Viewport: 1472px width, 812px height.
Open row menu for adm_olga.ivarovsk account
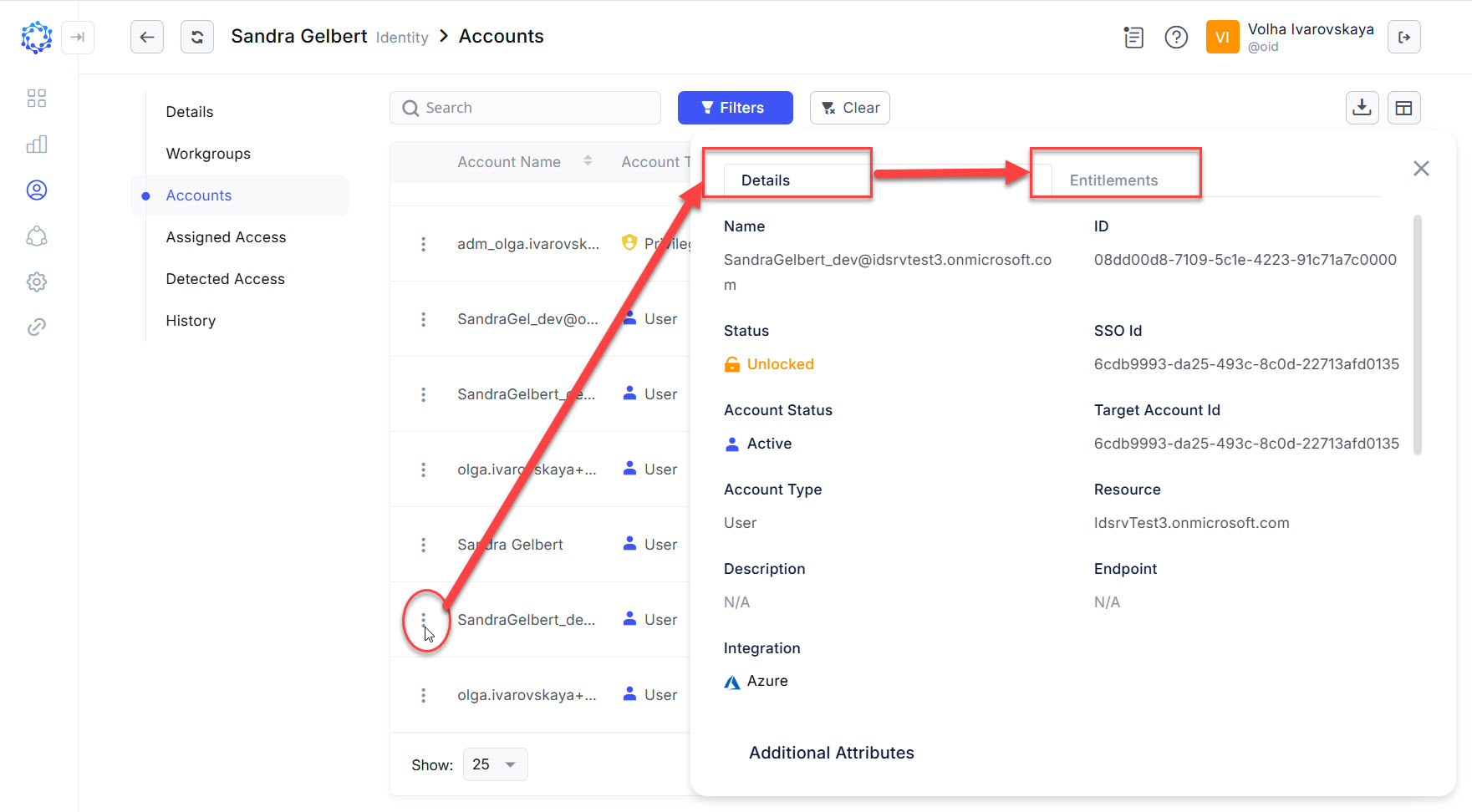tap(423, 244)
